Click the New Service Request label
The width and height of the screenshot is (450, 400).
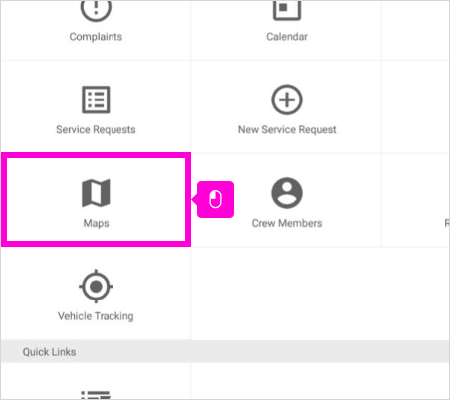287,129
